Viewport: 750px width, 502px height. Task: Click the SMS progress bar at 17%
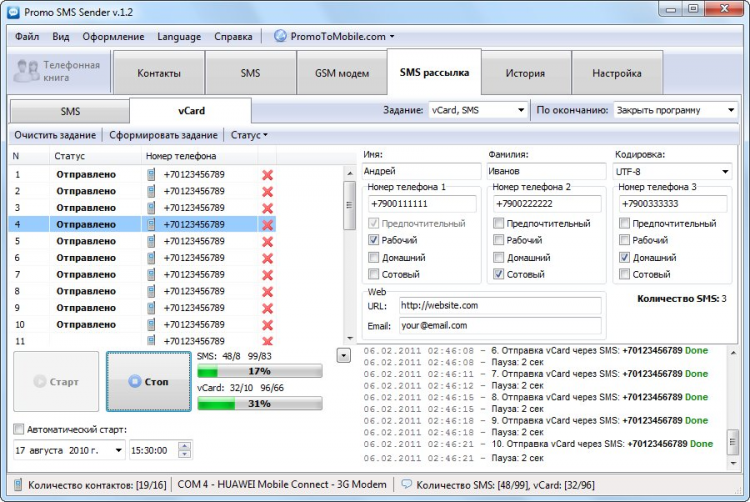pos(260,371)
